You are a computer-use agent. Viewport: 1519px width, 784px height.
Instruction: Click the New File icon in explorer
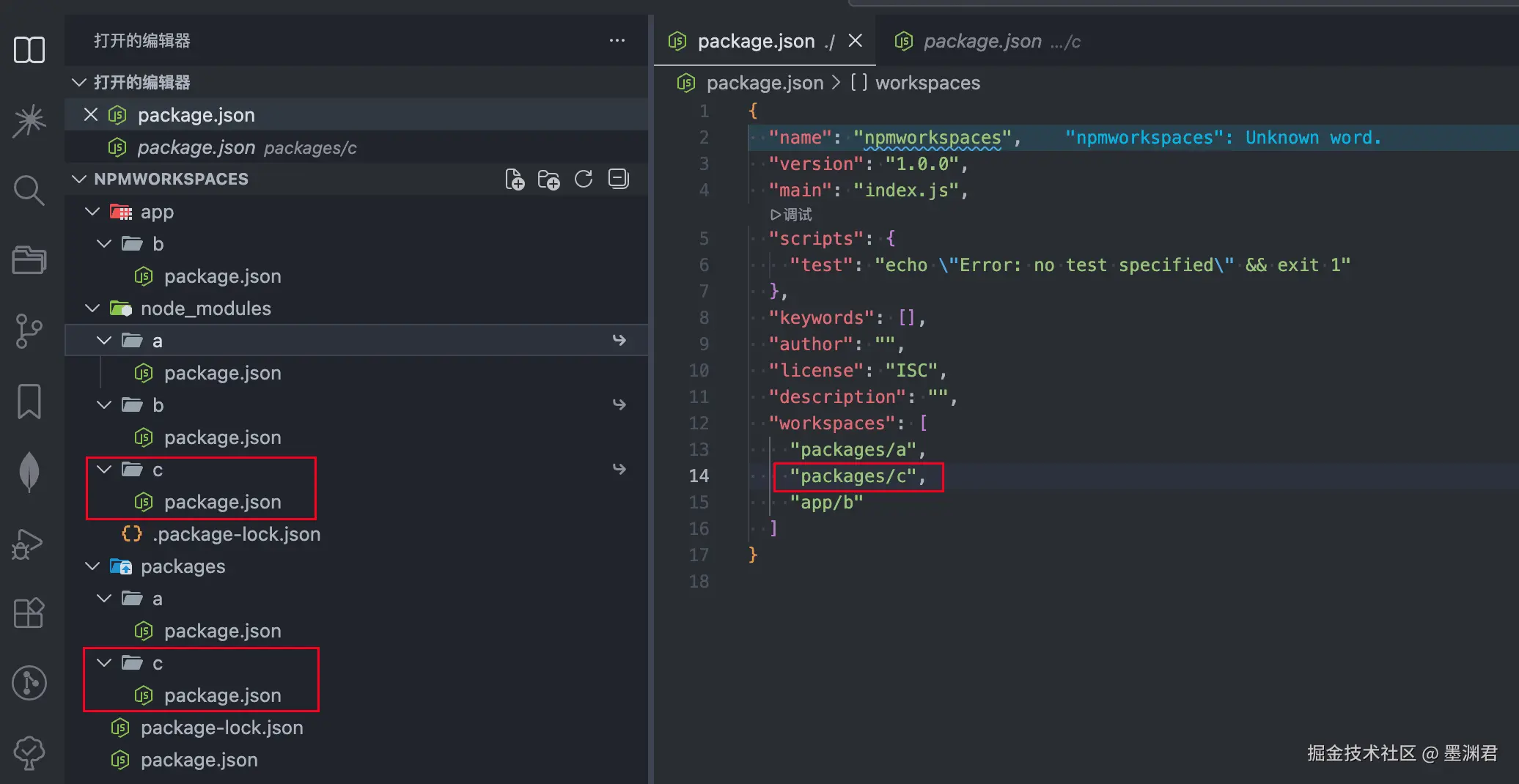(515, 180)
